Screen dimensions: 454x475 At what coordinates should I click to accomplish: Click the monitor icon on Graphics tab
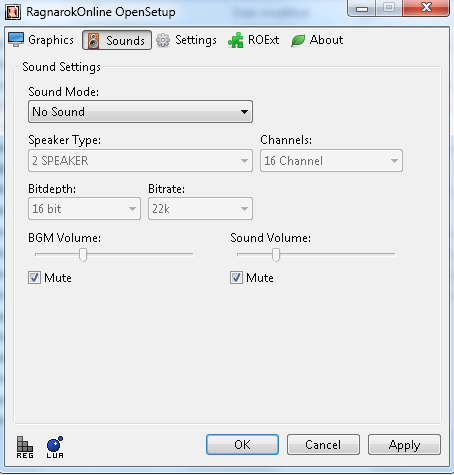coord(16,40)
